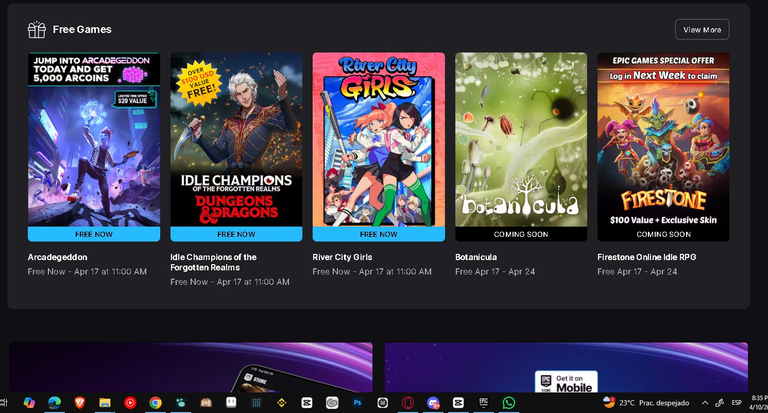768x413 pixels.
Task: Open the Idle Champions cover art thumbnail
Action: pyautogui.click(x=236, y=140)
